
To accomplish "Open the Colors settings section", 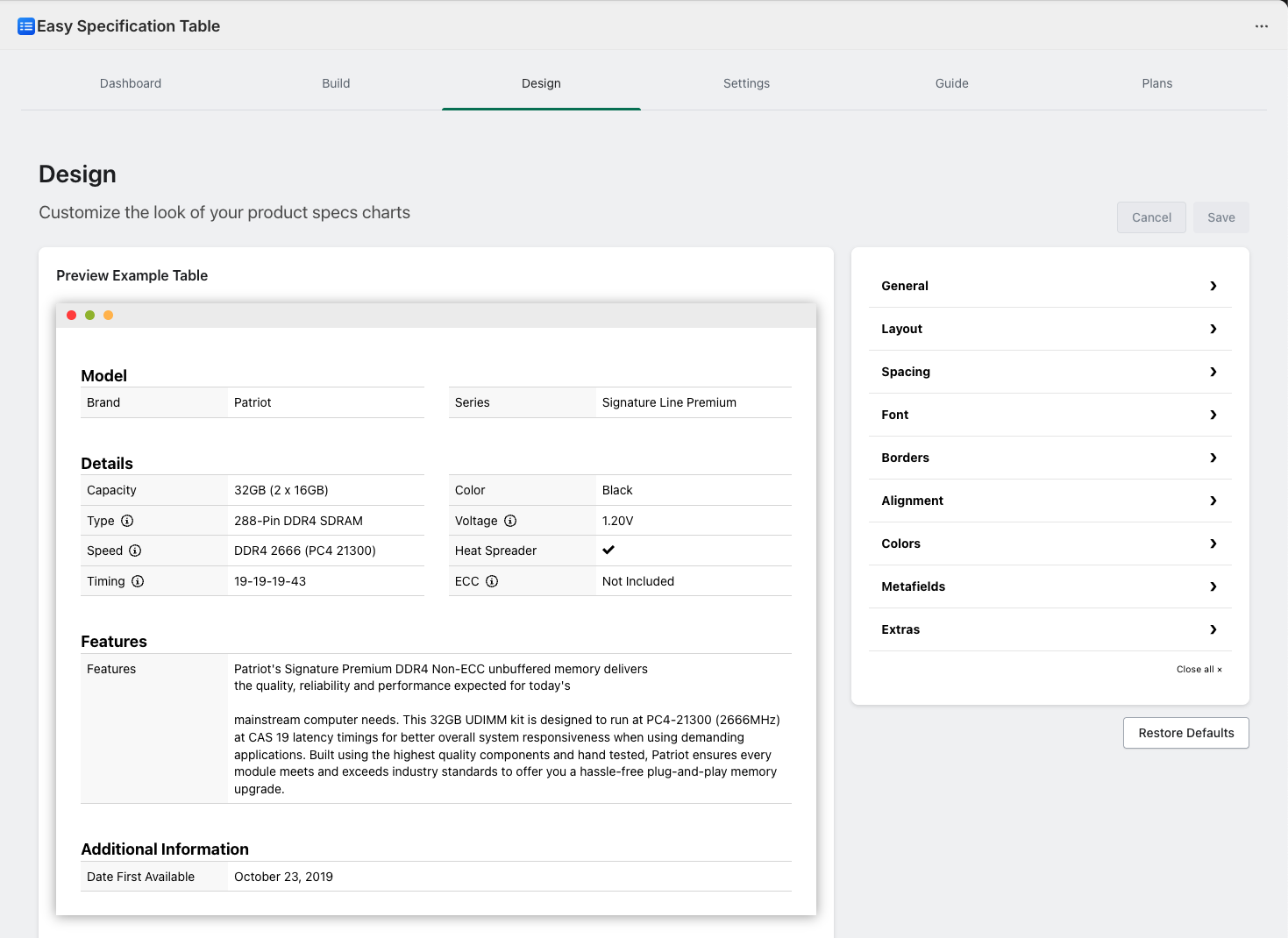I will point(1050,544).
